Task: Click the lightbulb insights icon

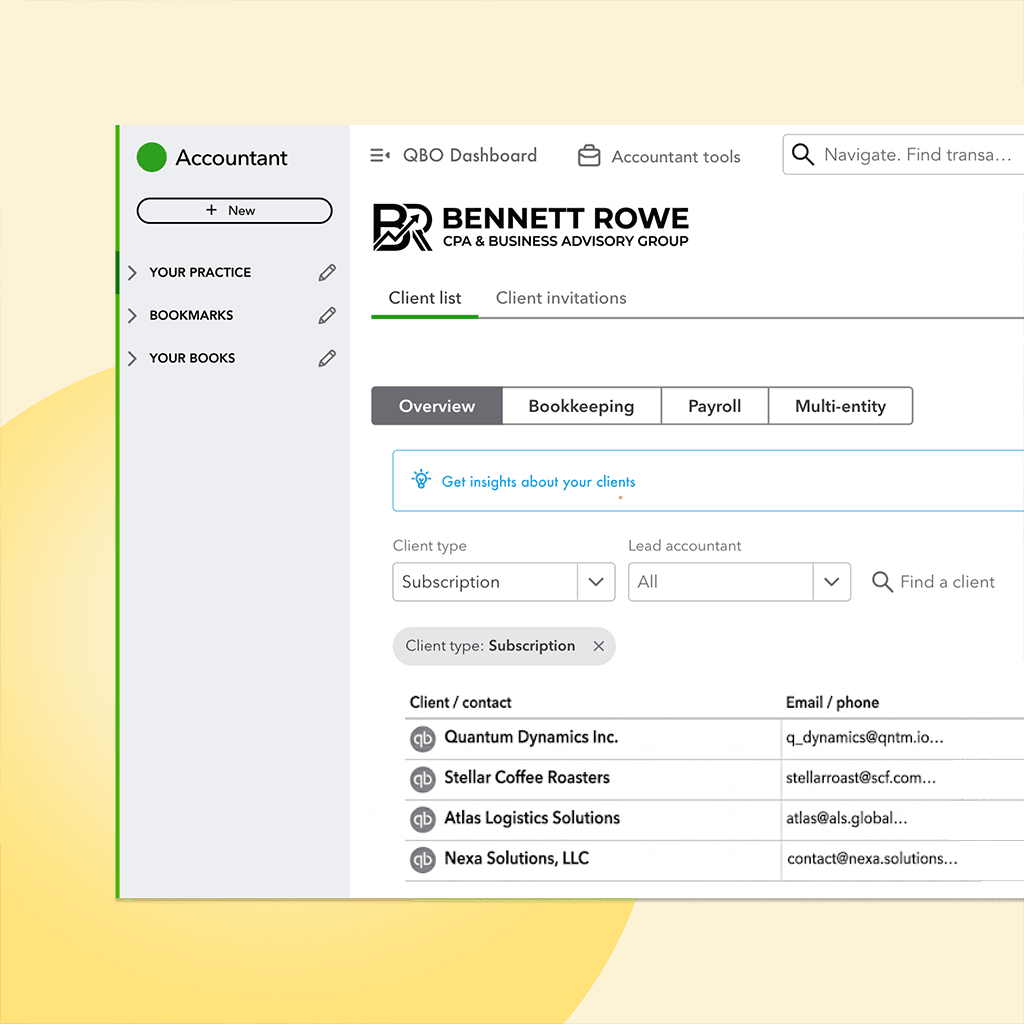Action: [421, 480]
